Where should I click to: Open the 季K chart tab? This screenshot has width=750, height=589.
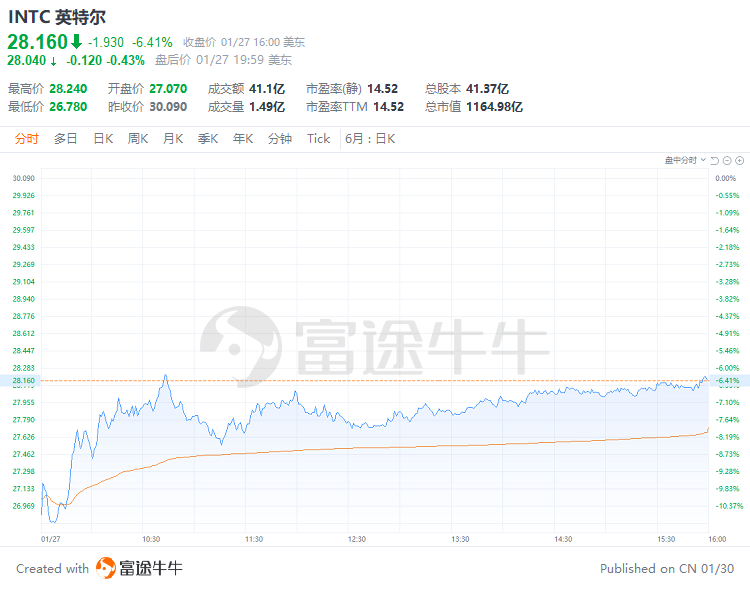click(x=208, y=139)
